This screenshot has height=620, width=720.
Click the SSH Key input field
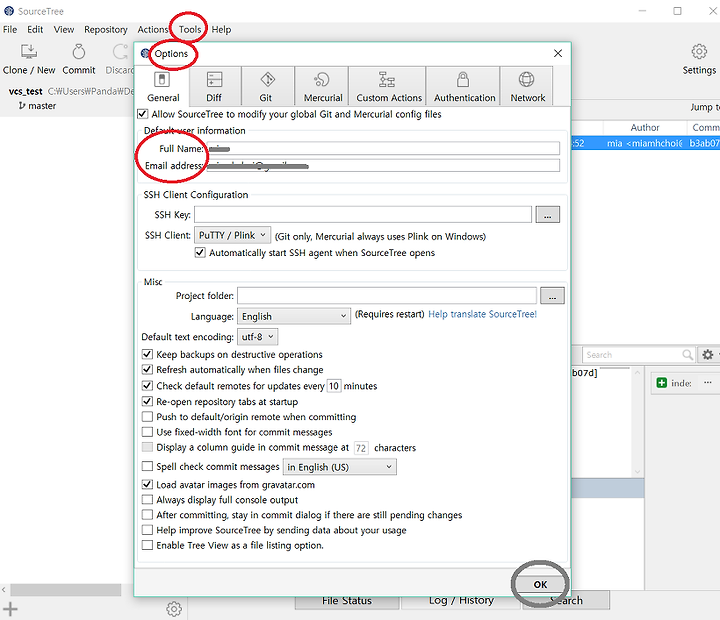click(x=363, y=214)
